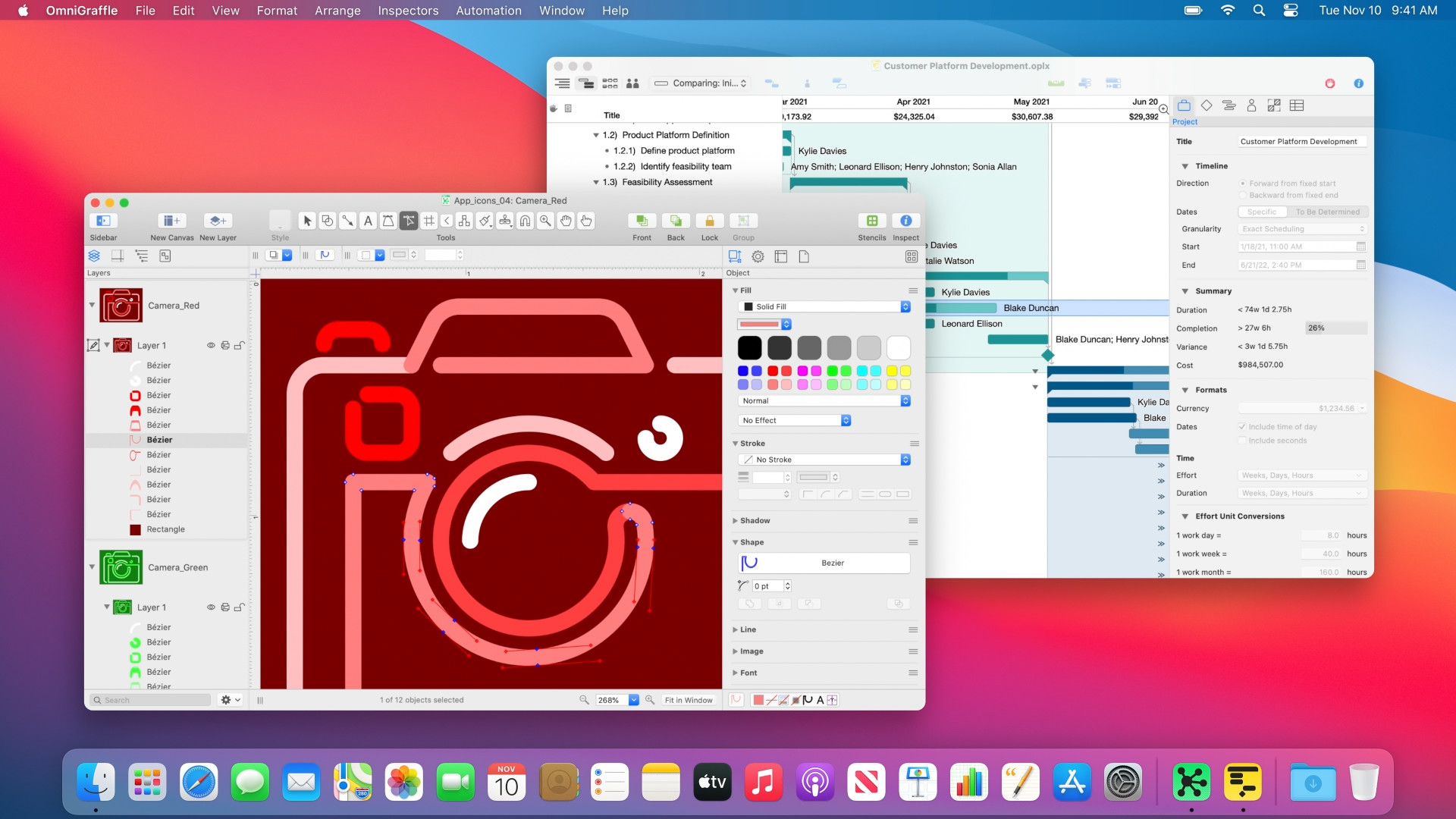Check the Include seconds checkbox
The image size is (1456, 819).
tap(1242, 440)
